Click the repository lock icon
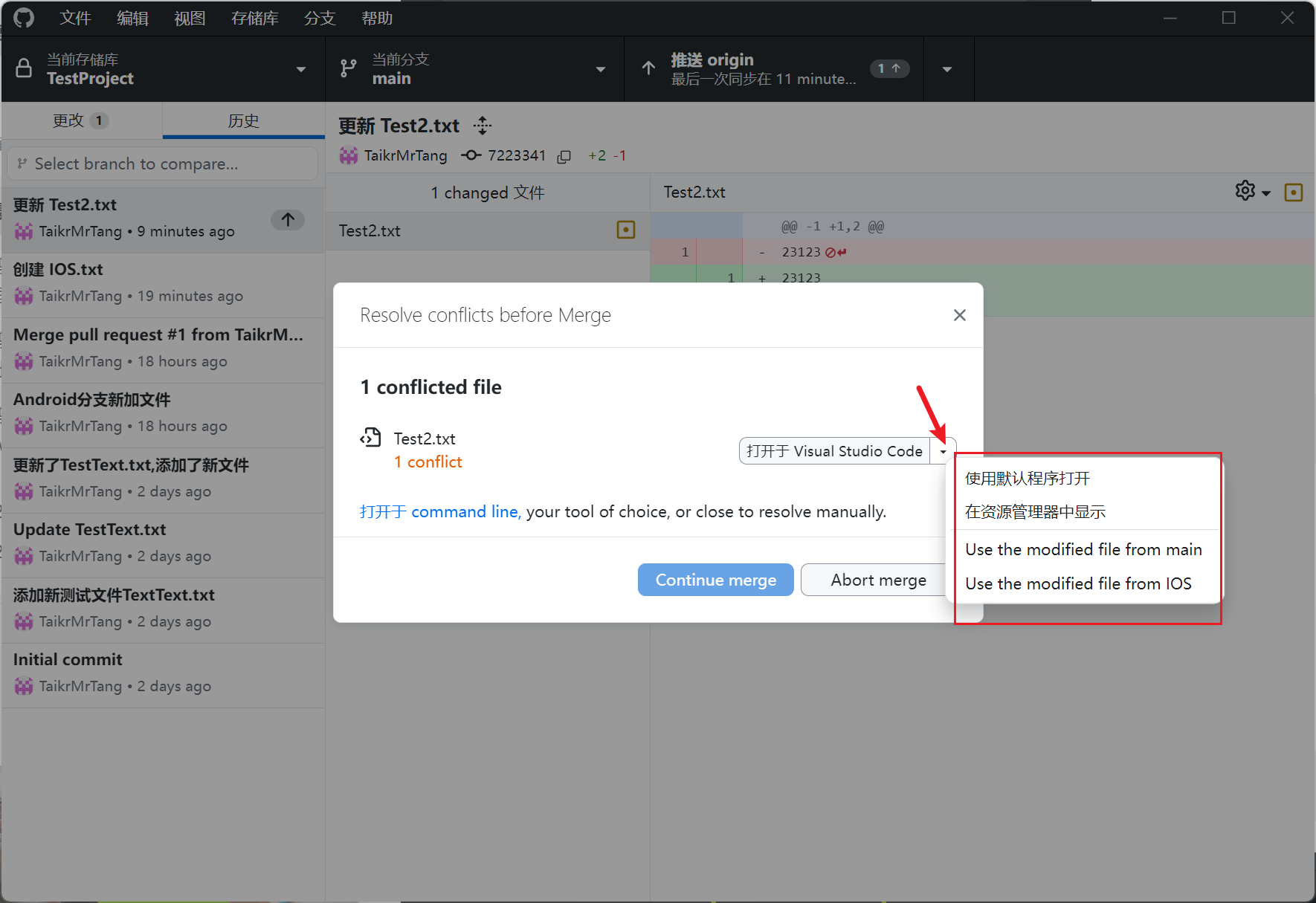 [x=24, y=68]
